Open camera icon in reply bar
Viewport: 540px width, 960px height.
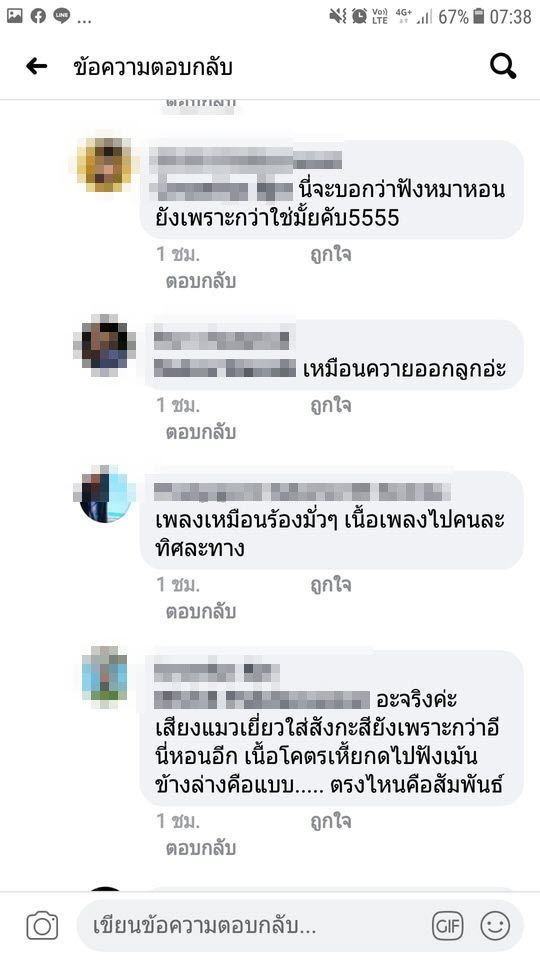pyautogui.click(x=42, y=926)
